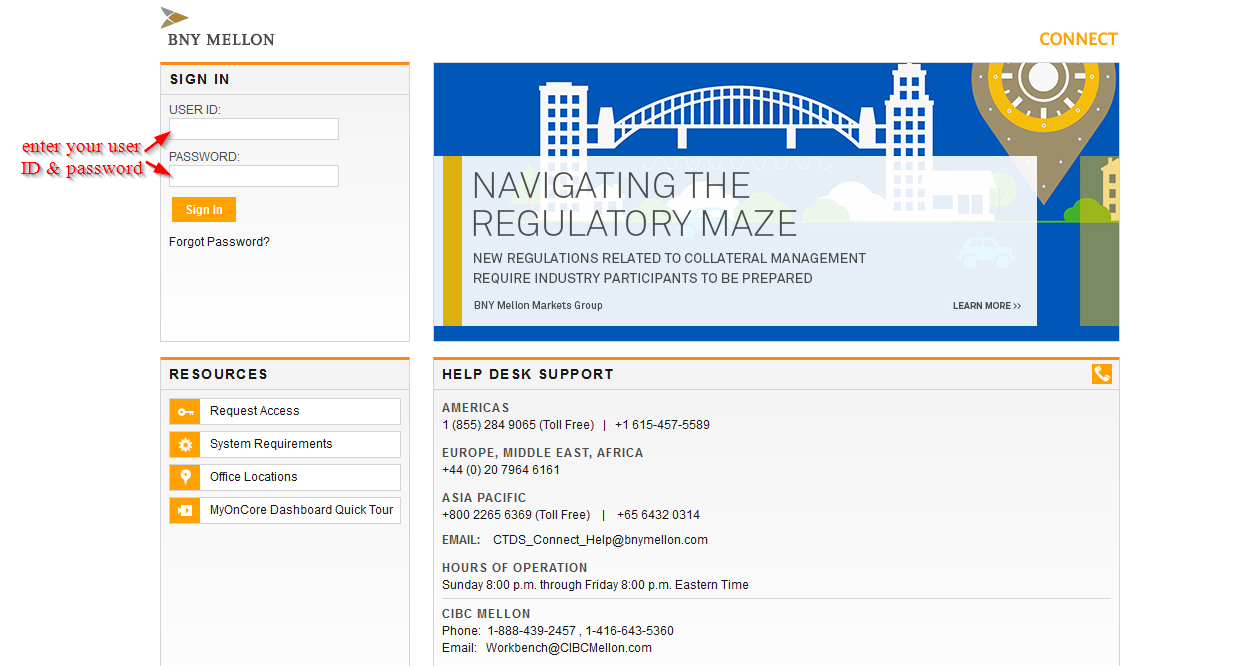1257x666 pixels.
Task: Click the Americas number +1 615-457-5589
Action: (x=662, y=425)
